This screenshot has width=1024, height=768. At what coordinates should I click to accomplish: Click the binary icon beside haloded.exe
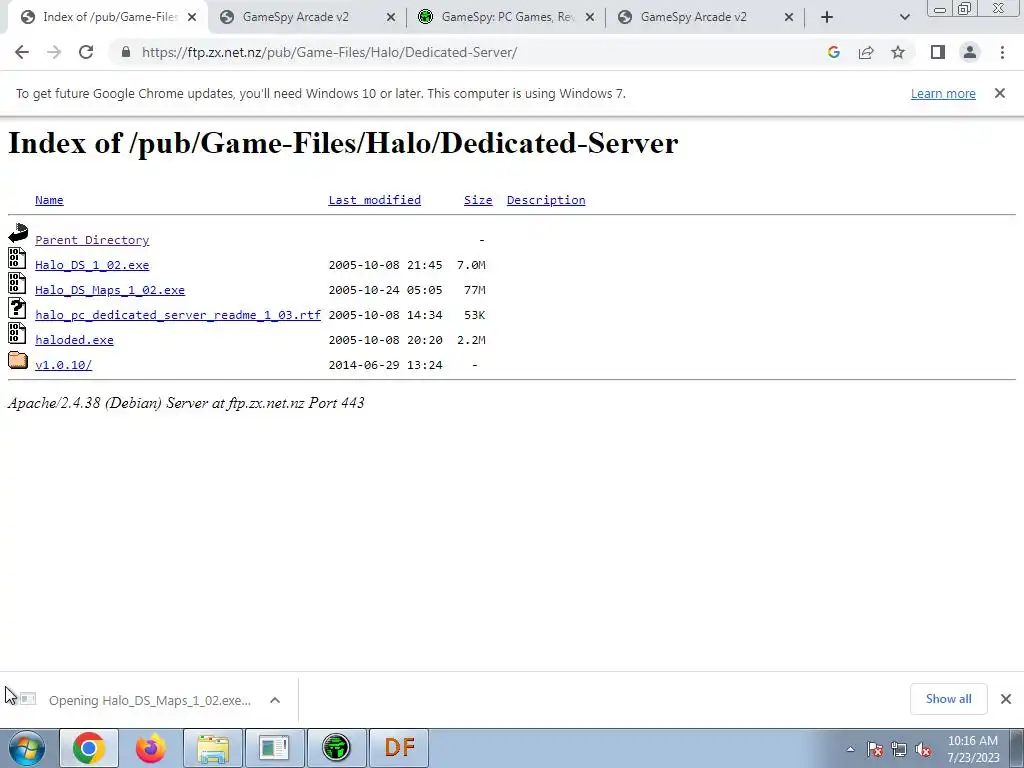[x=18, y=332]
